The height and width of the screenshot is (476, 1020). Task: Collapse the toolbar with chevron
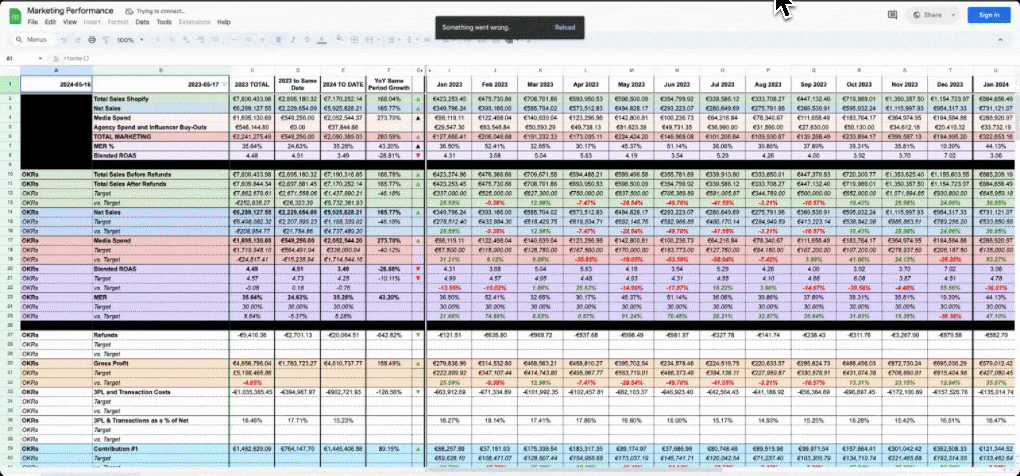(1000, 40)
